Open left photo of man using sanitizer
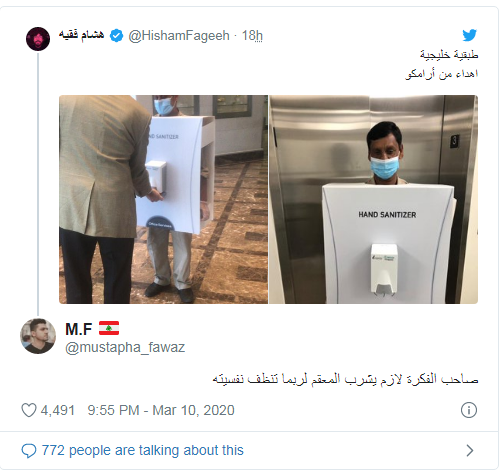 [x=163, y=199]
